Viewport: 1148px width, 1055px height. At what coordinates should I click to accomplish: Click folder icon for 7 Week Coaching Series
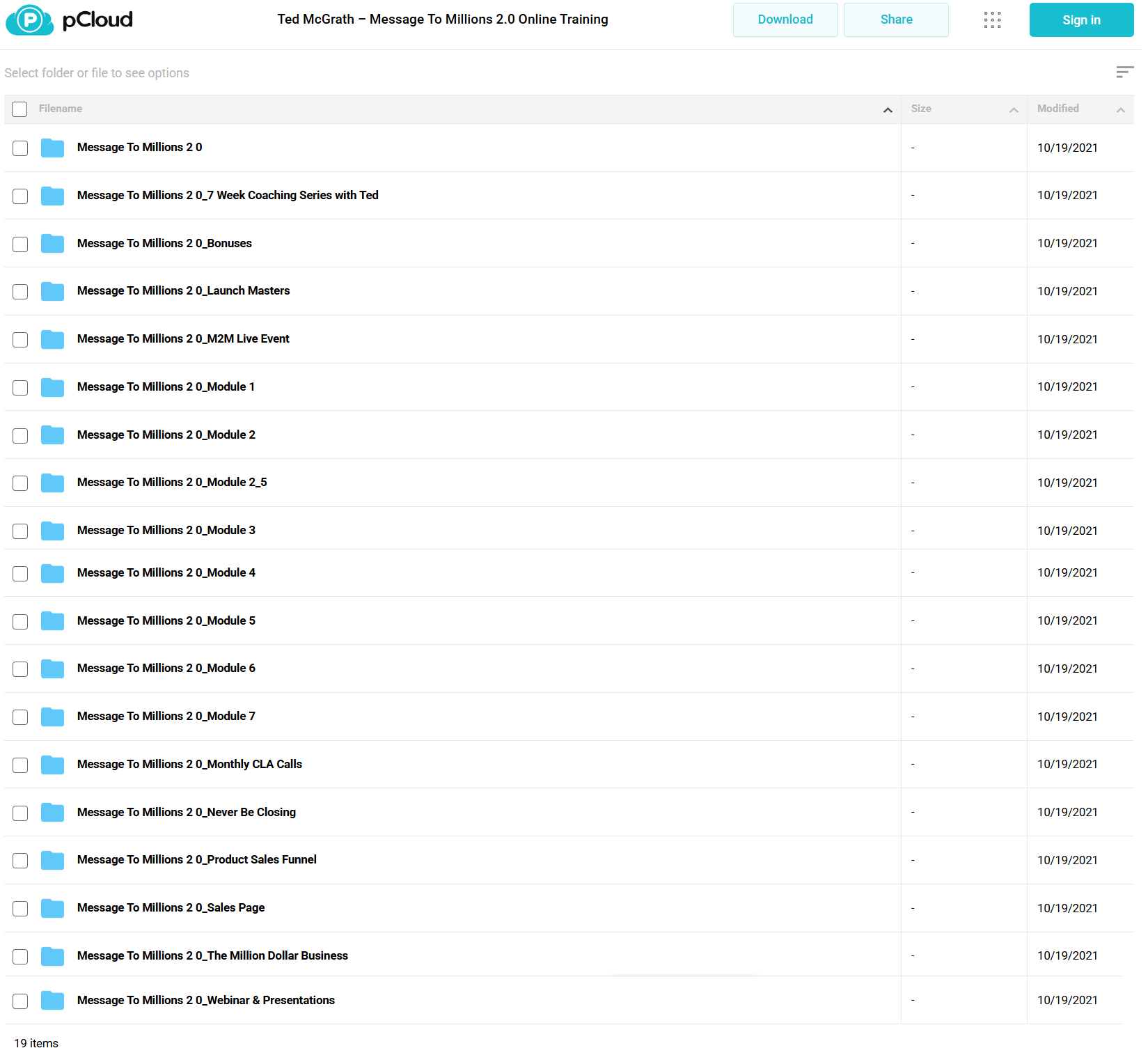coord(52,196)
